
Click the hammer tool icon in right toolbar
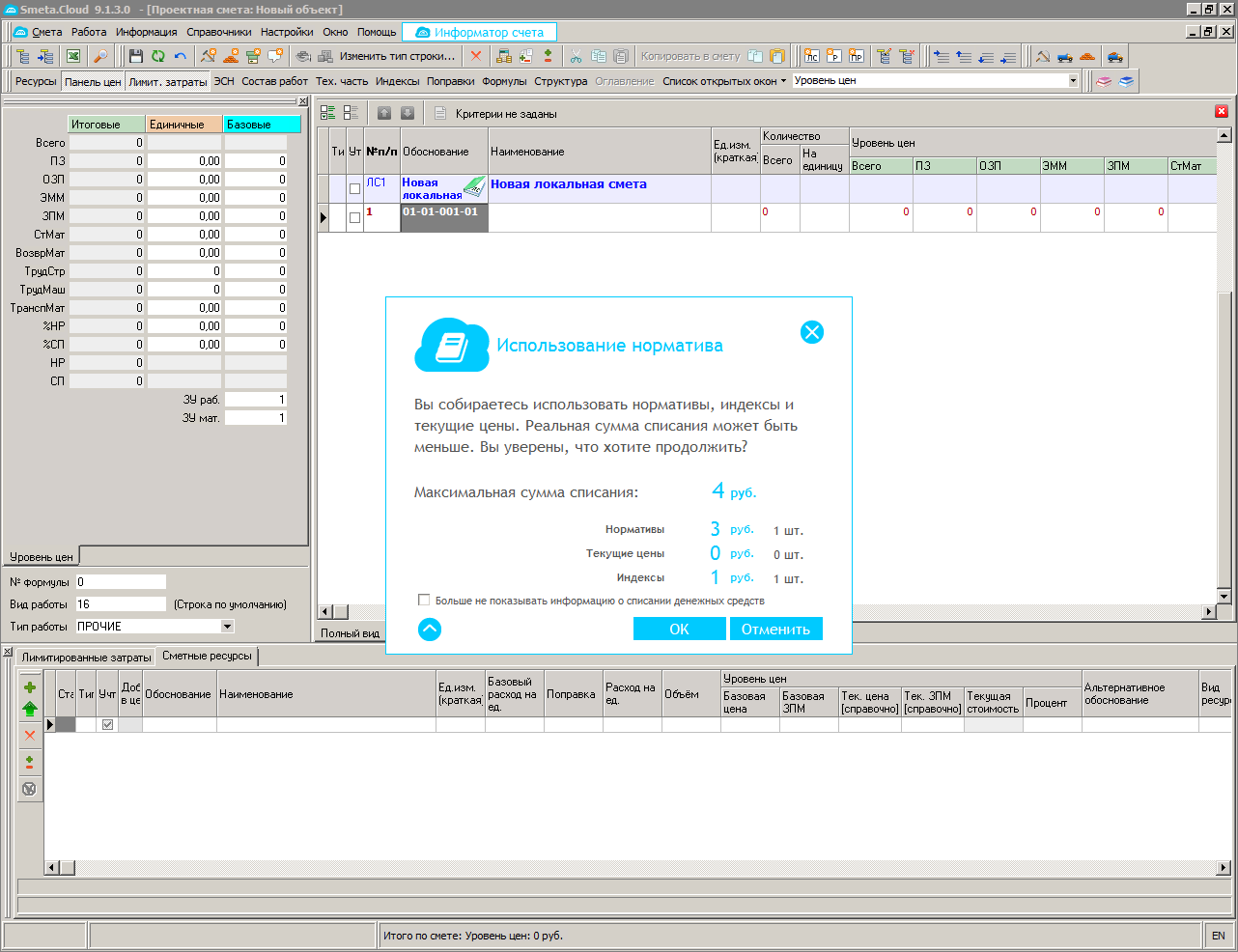tap(1043, 56)
